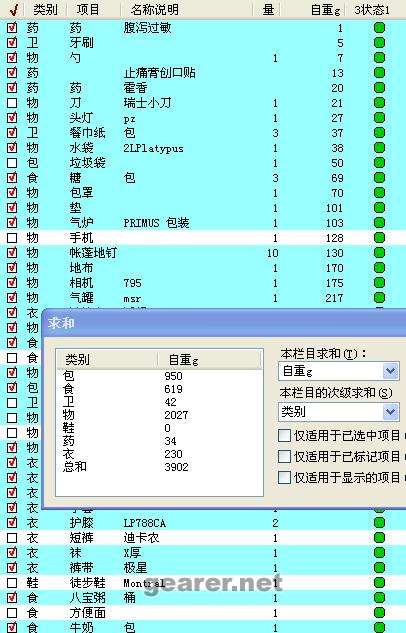This screenshot has width=406, height=633.
Task: Click the 求和 dialog title bar
Action: coord(224,323)
